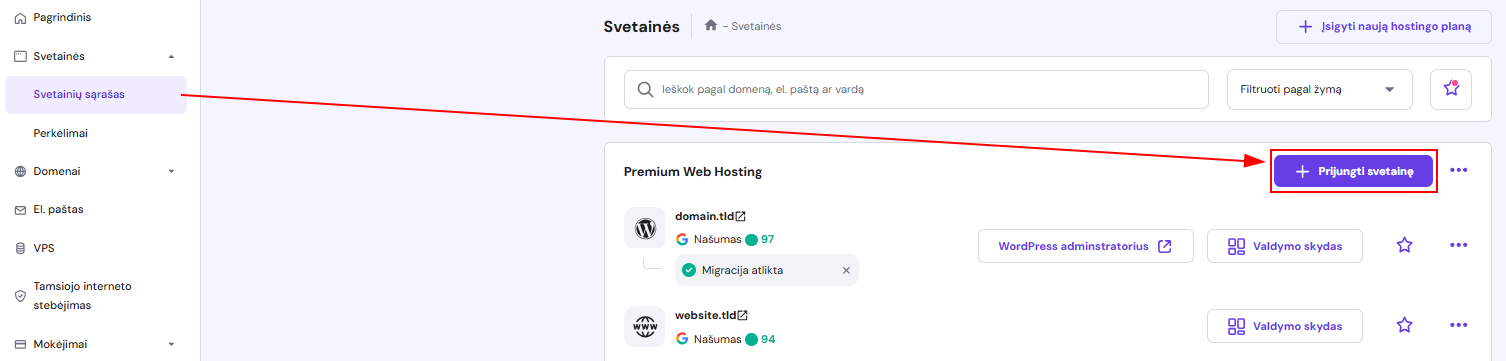This screenshot has width=1506, height=361.
Task: Click the home breadcrumb icon
Action: tap(710, 26)
